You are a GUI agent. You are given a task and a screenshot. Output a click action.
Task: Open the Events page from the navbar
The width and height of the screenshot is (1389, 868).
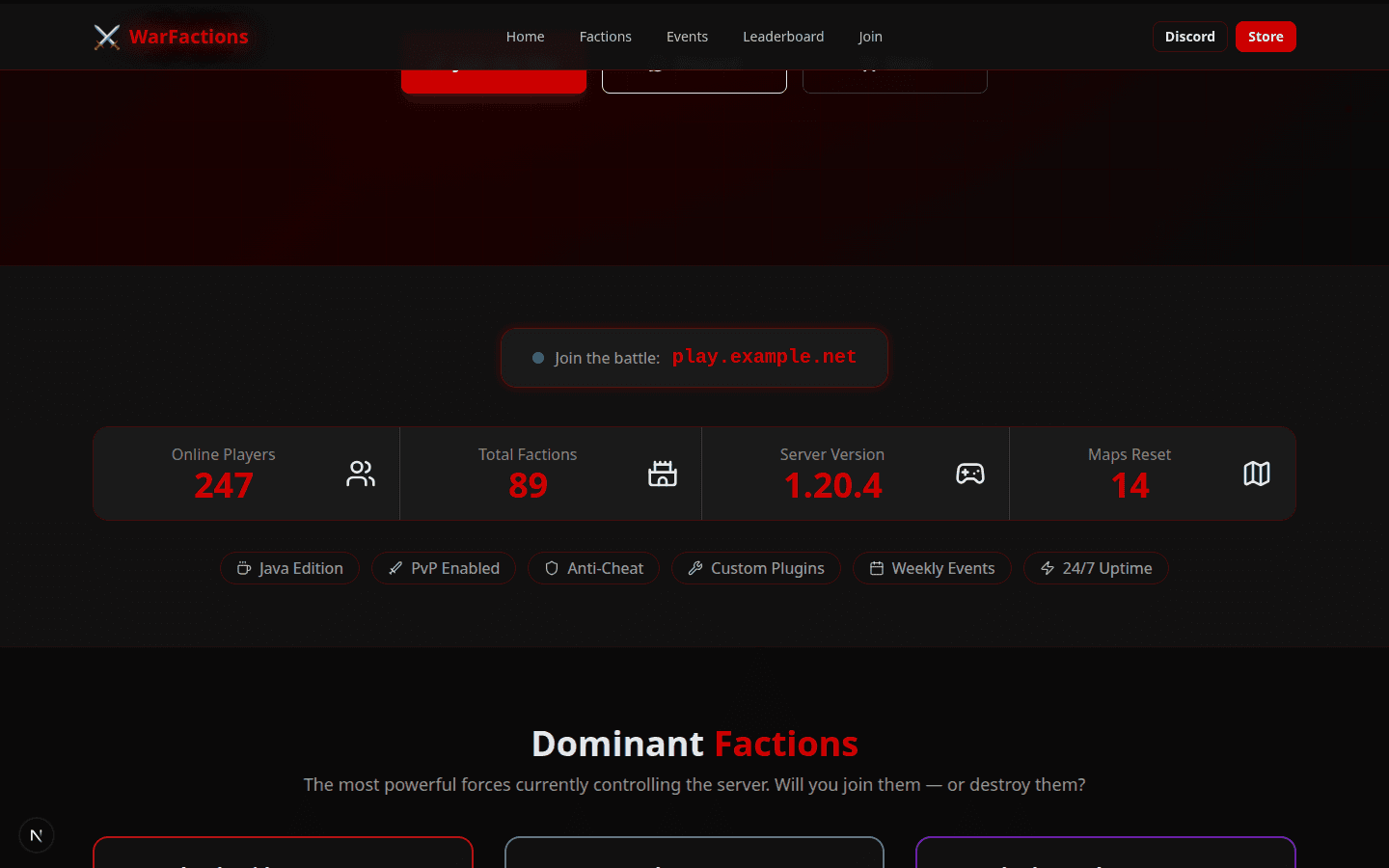coord(687,36)
